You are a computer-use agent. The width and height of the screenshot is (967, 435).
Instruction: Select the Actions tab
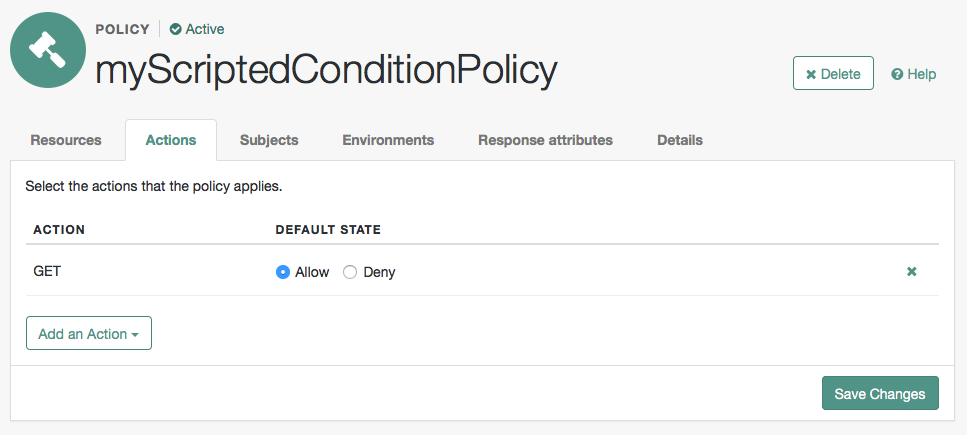pyautogui.click(x=171, y=140)
